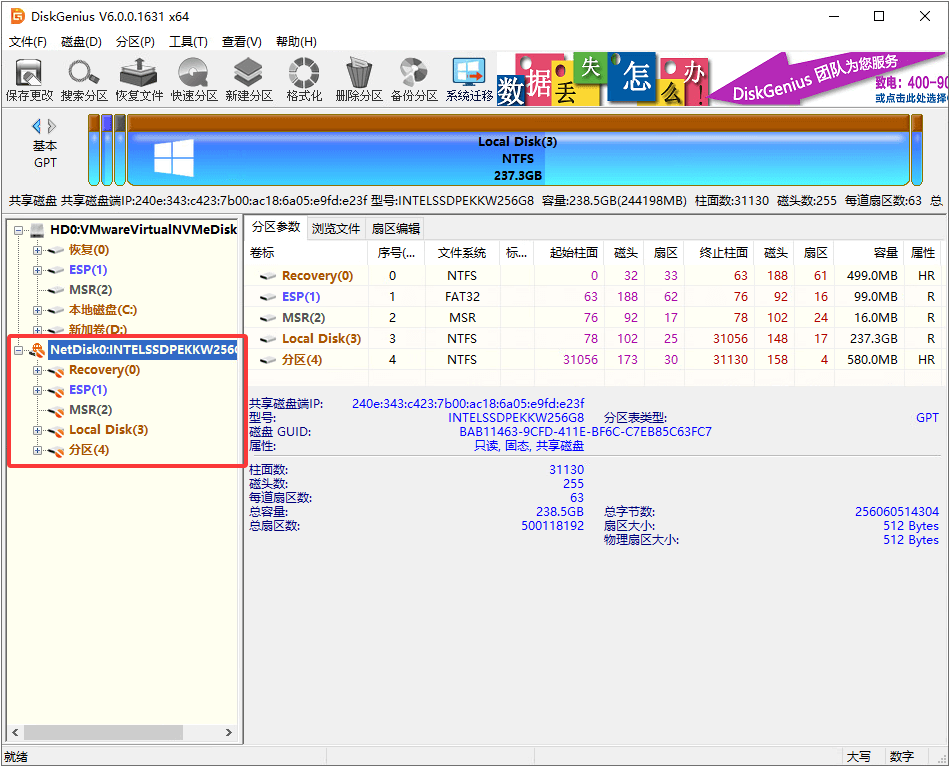The height and width of the screenshot is (767, 950).
Task: Click the tree scrollbar right arrow
Action: click(x=228, y=732)
